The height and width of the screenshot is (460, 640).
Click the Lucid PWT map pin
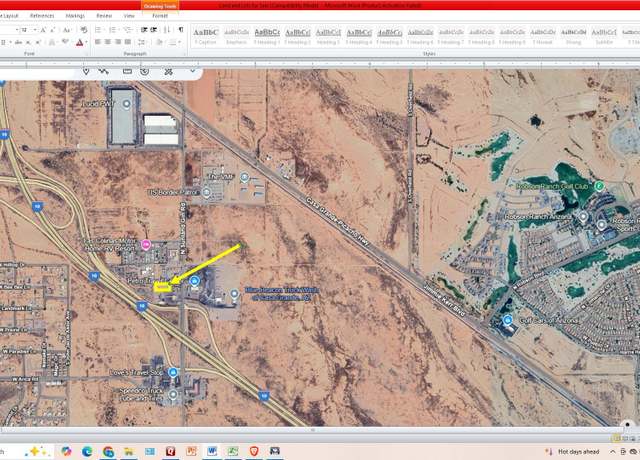click(127, 104)
